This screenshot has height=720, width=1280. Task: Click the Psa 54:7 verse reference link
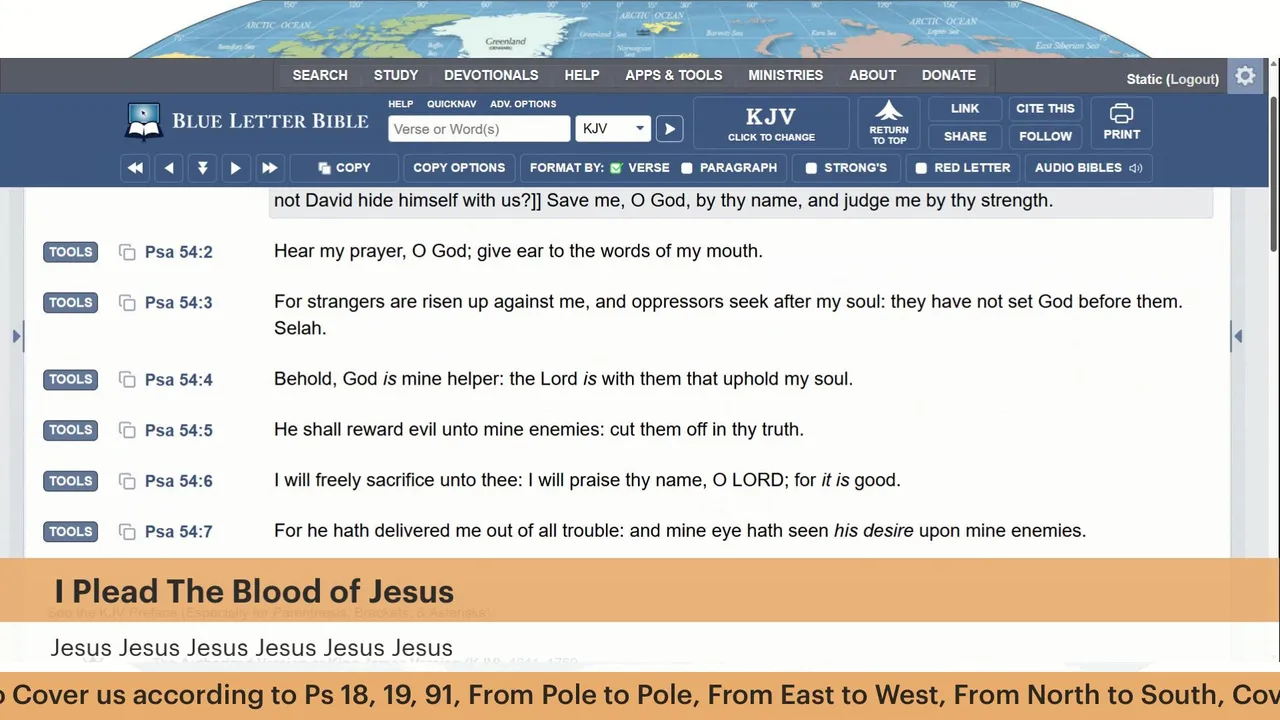pyautogui.click(x=179, y=532)
